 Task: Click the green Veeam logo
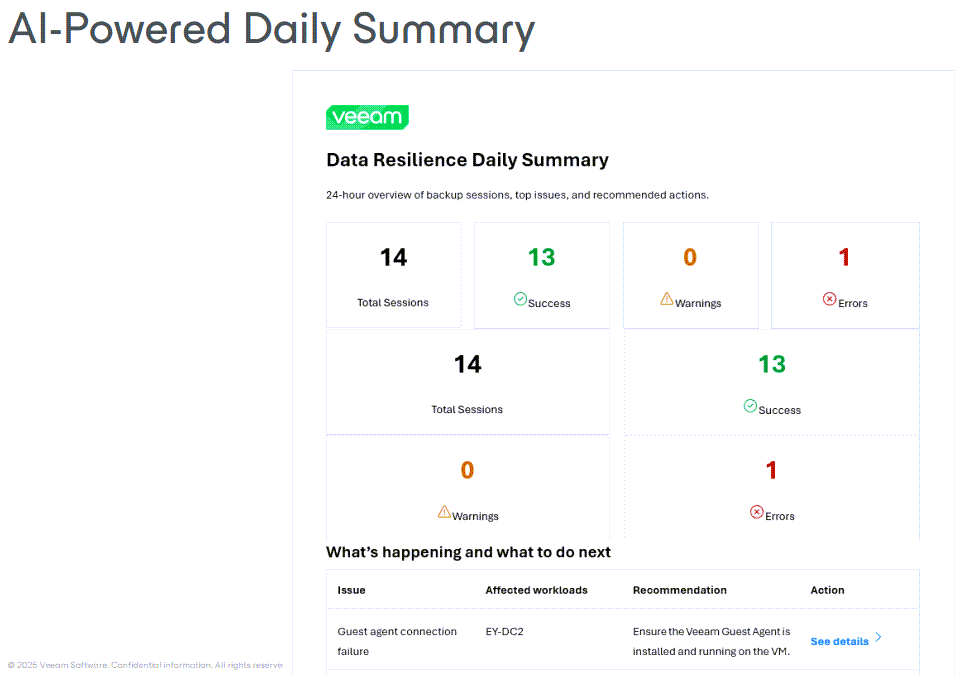pyautogui.click(x=367, y=117)
